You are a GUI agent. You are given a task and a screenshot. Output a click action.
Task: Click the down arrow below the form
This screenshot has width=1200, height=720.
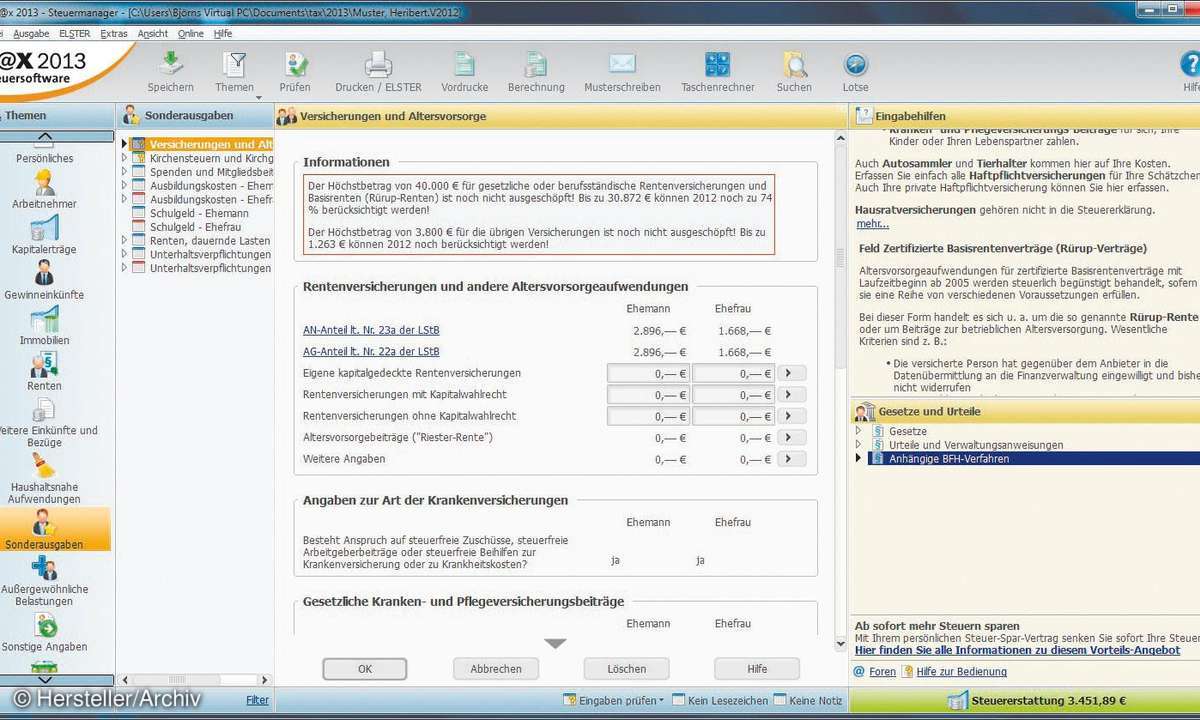(556, 643)
